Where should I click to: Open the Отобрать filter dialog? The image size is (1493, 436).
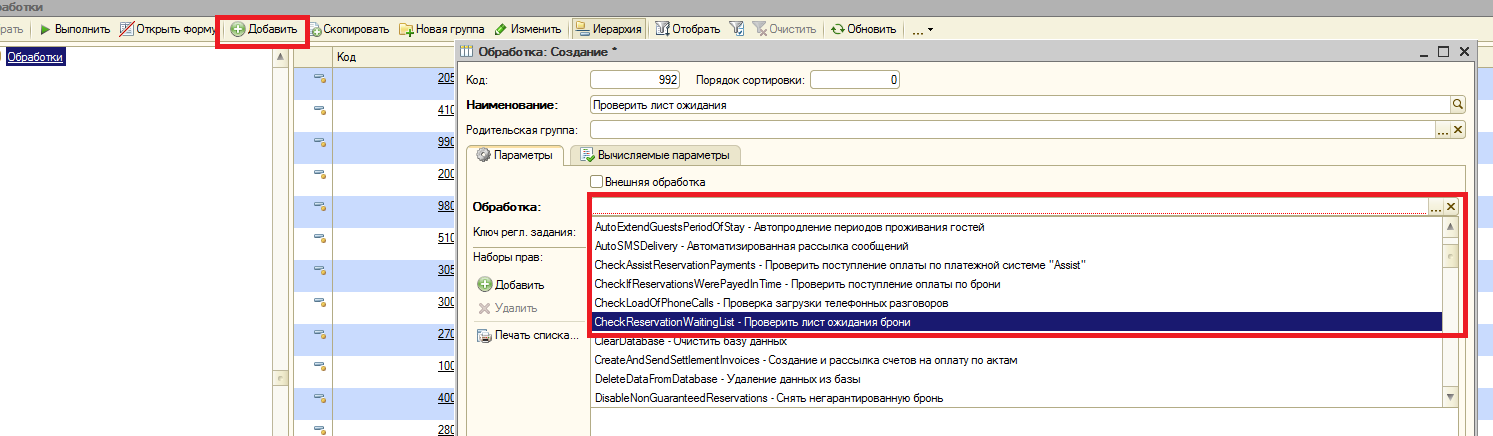click(688, 29)
